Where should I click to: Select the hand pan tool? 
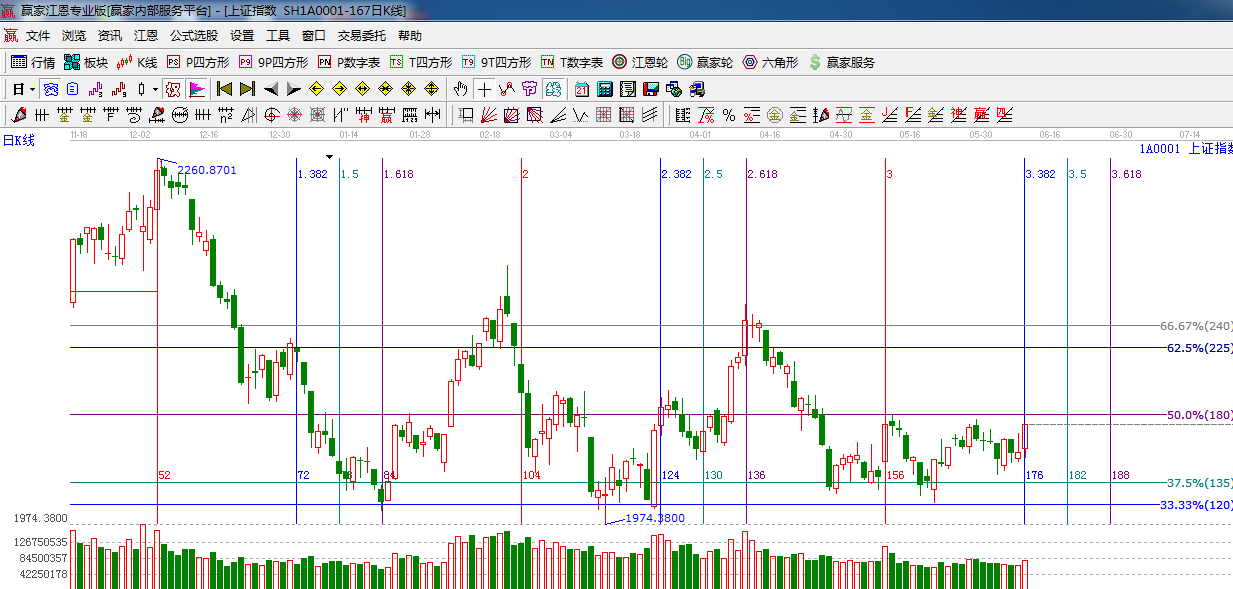(x=460, y=89)
